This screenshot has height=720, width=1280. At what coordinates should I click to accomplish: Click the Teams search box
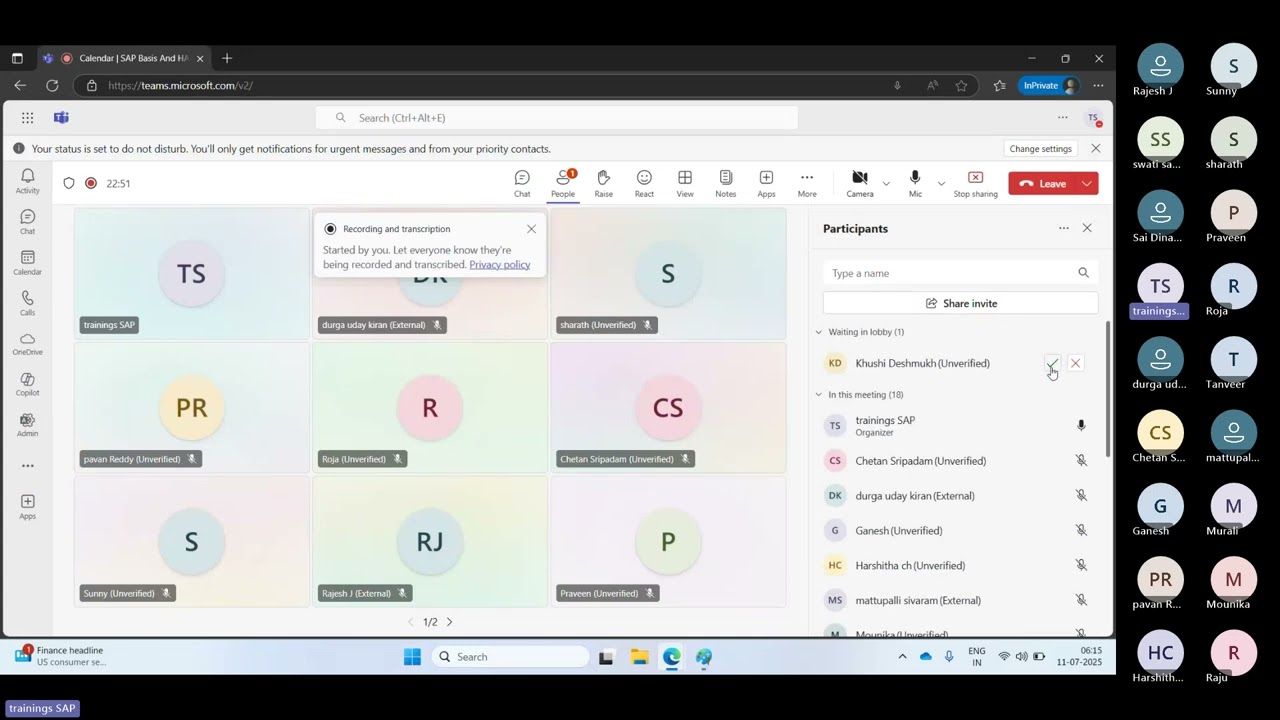557,118
